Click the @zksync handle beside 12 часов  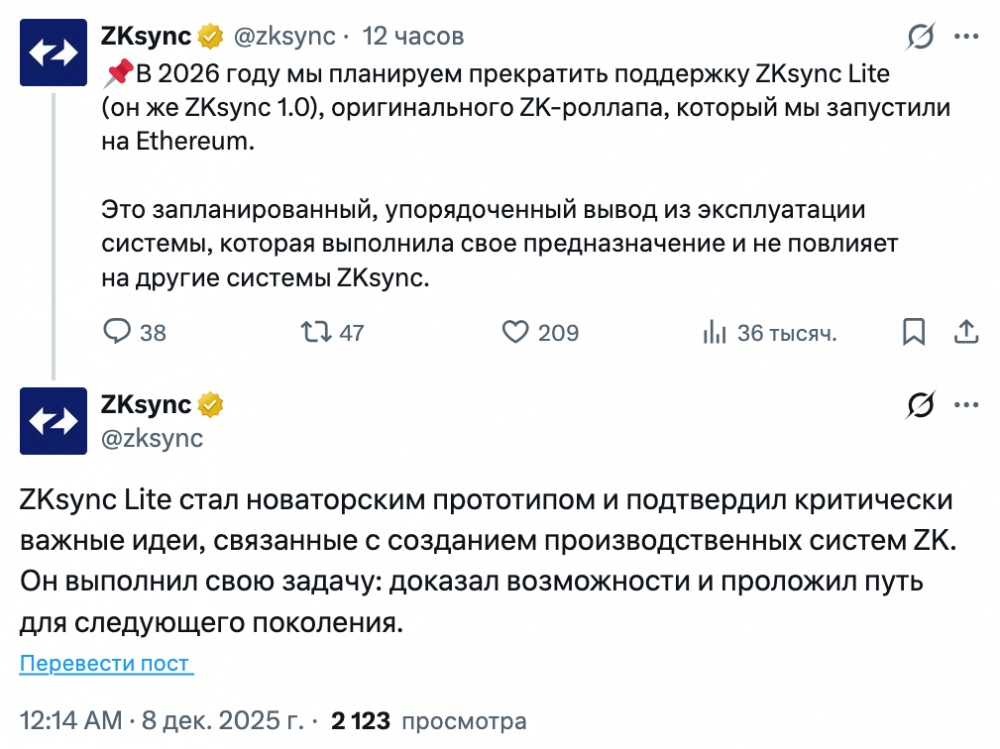tap(283, 36)
